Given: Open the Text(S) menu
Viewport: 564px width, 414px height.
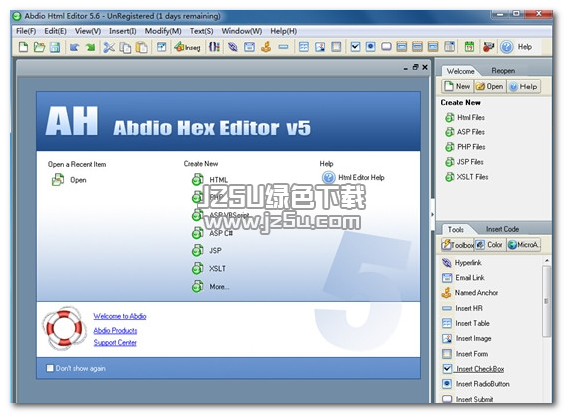Looking at the screenshot, I should point(201,31).
